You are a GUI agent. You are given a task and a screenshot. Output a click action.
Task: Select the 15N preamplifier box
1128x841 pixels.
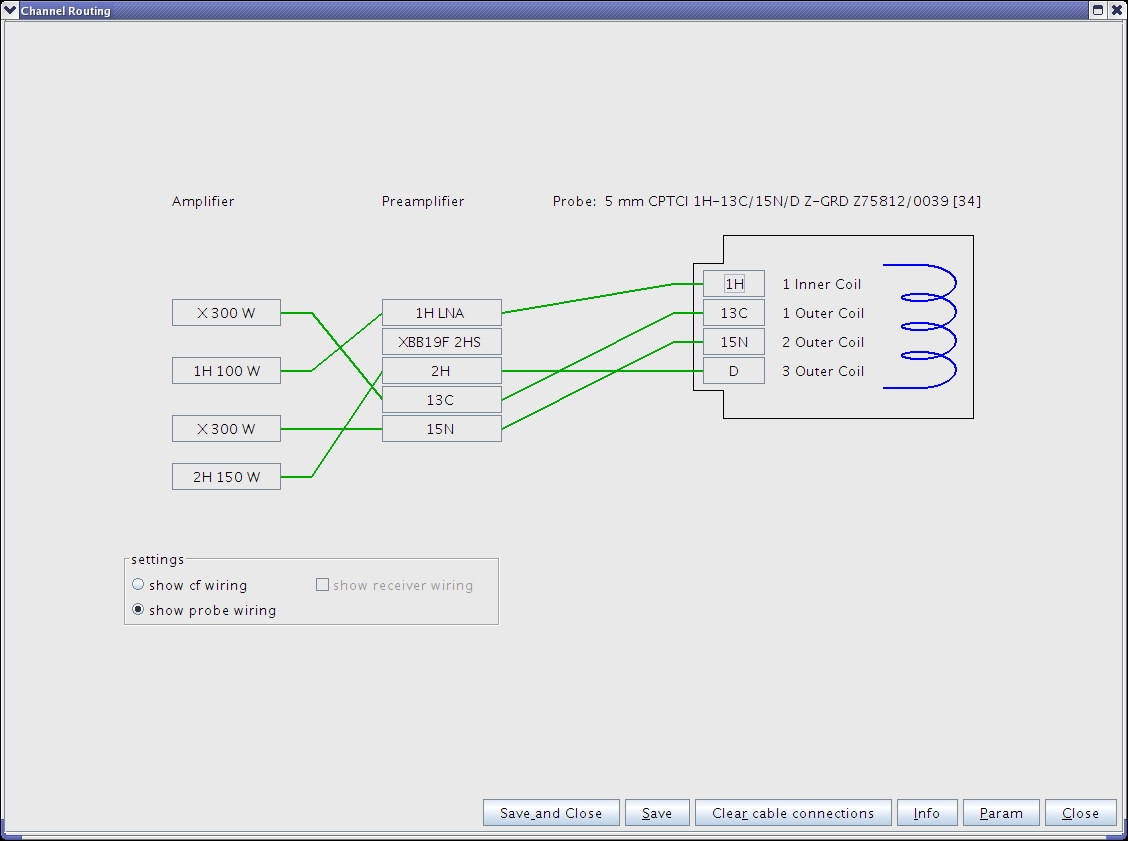441,429
